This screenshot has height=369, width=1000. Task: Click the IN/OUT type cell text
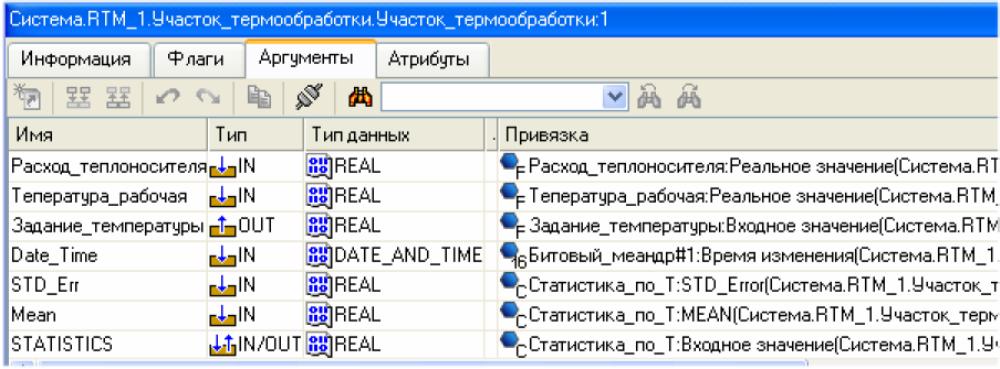269,345
